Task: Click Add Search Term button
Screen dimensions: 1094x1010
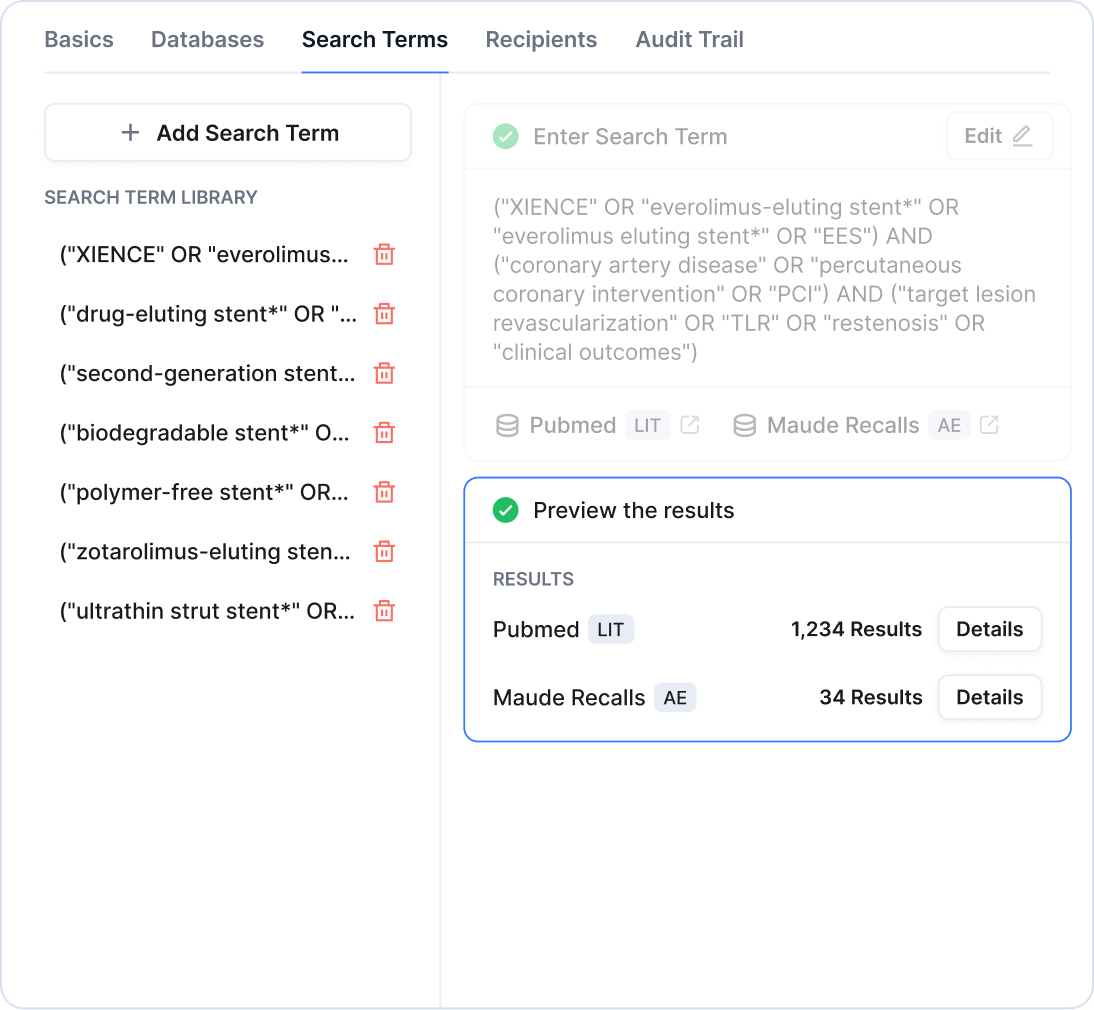Action: pos(228,133)
